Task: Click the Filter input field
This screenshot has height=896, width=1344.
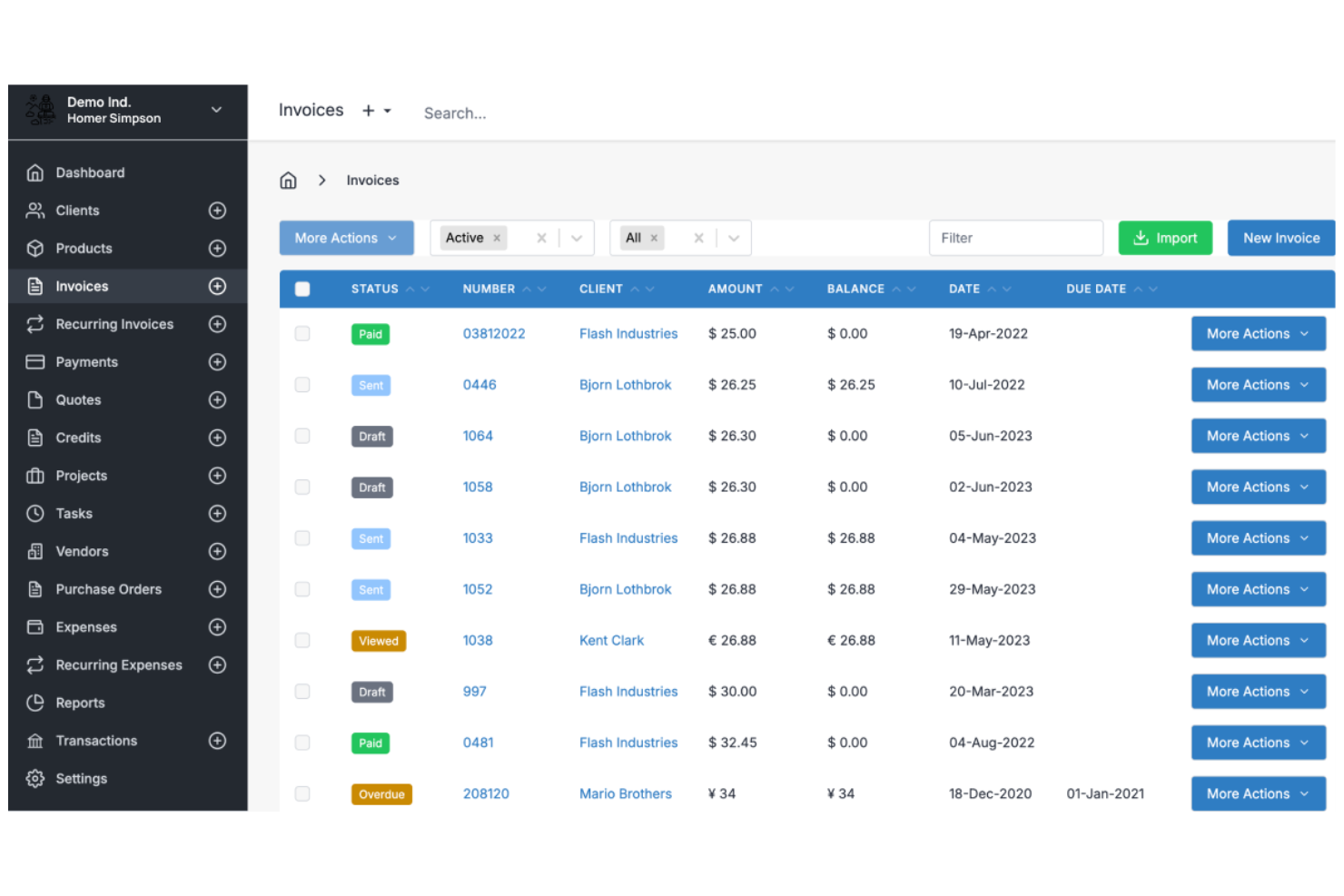Action: 1015,237
